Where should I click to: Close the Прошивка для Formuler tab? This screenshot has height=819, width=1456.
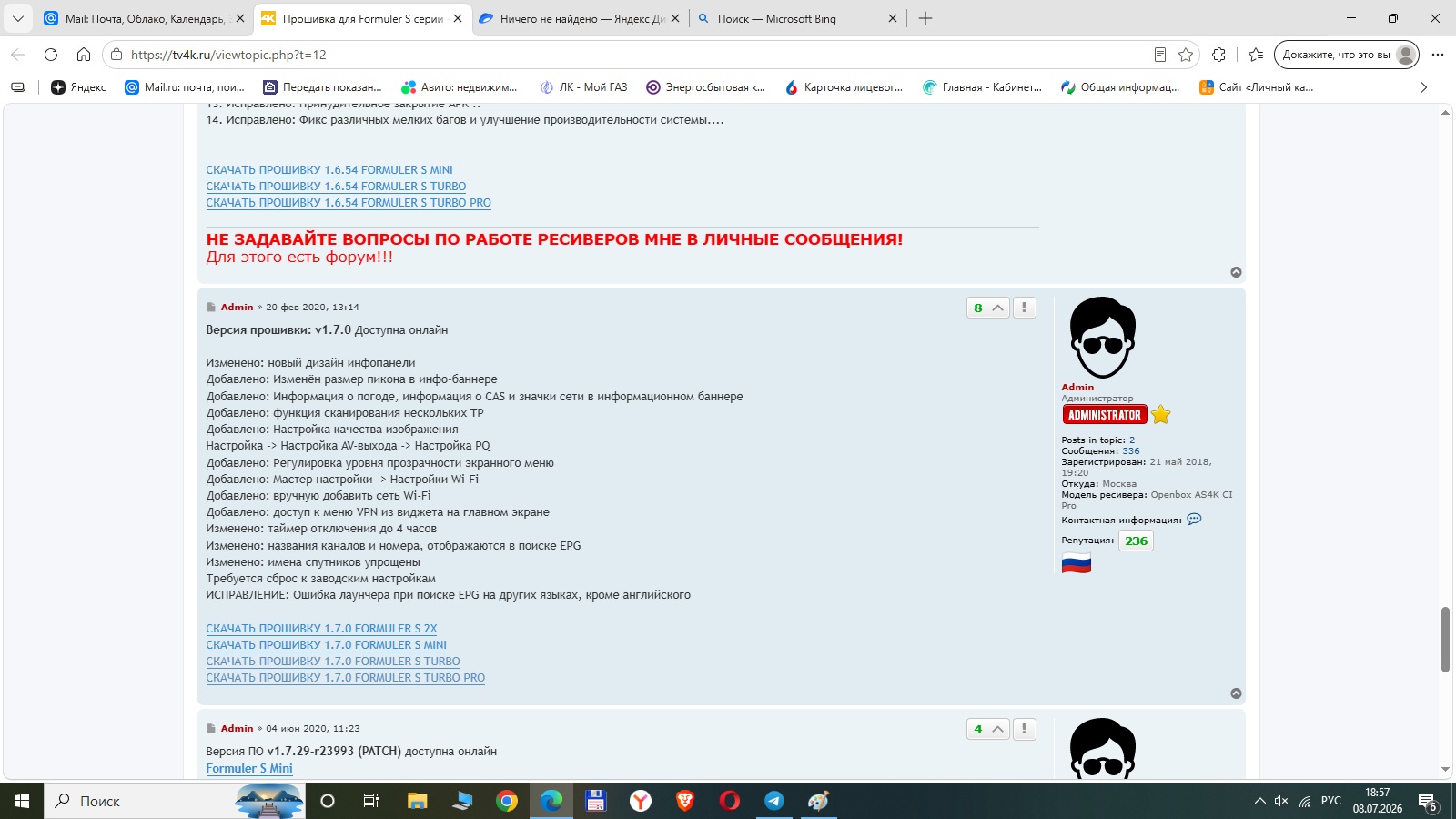(458, 18)
